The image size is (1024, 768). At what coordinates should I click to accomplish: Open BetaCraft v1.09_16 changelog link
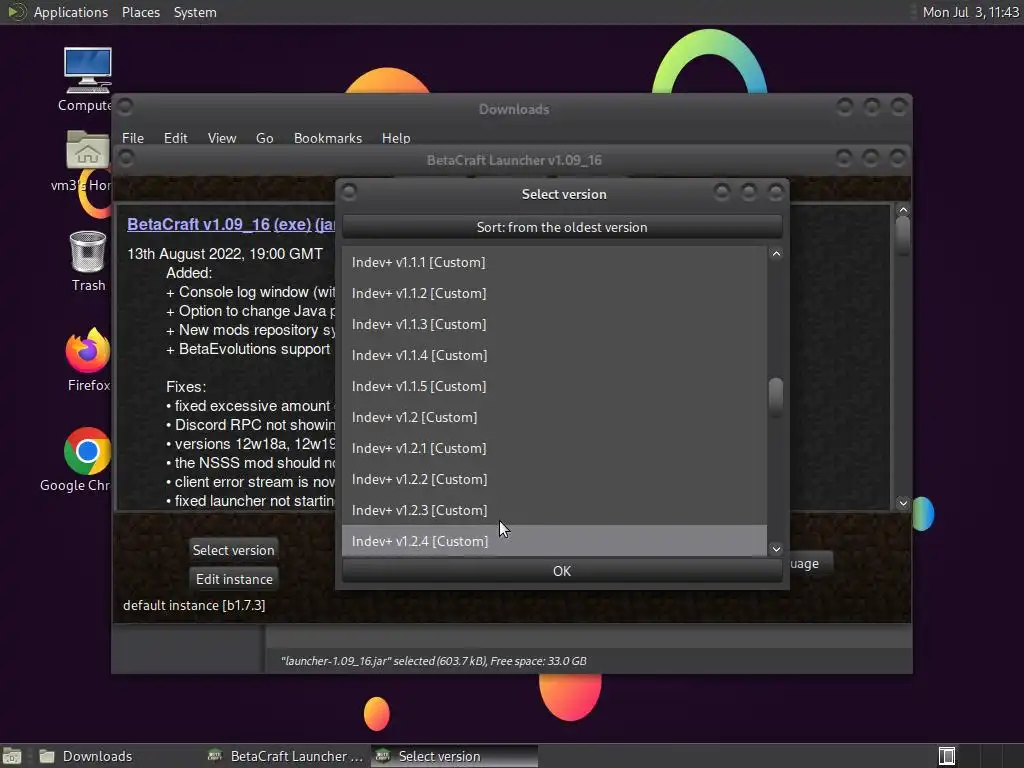pos(198,224)
